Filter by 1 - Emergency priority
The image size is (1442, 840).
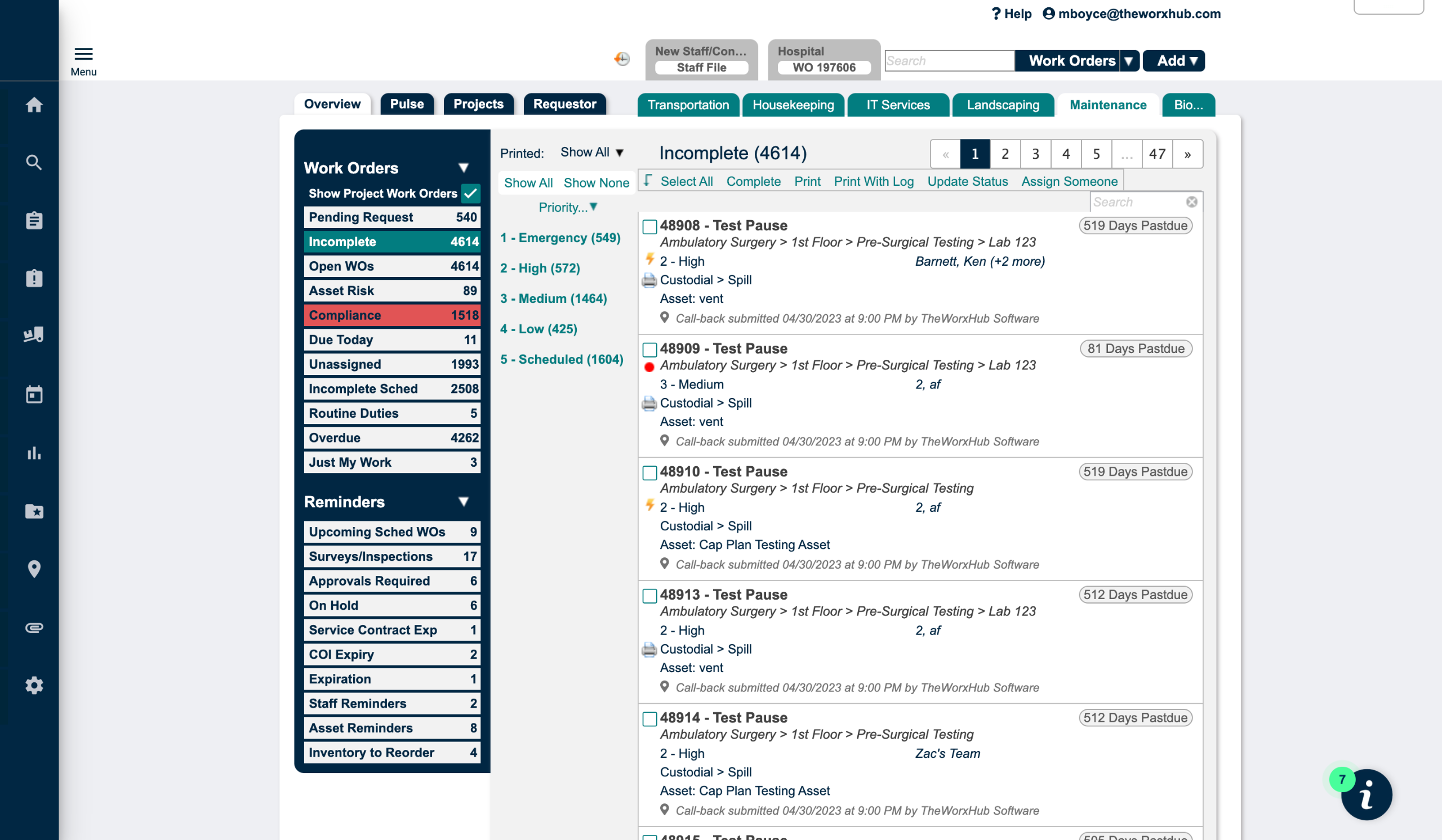click(560, 237)
